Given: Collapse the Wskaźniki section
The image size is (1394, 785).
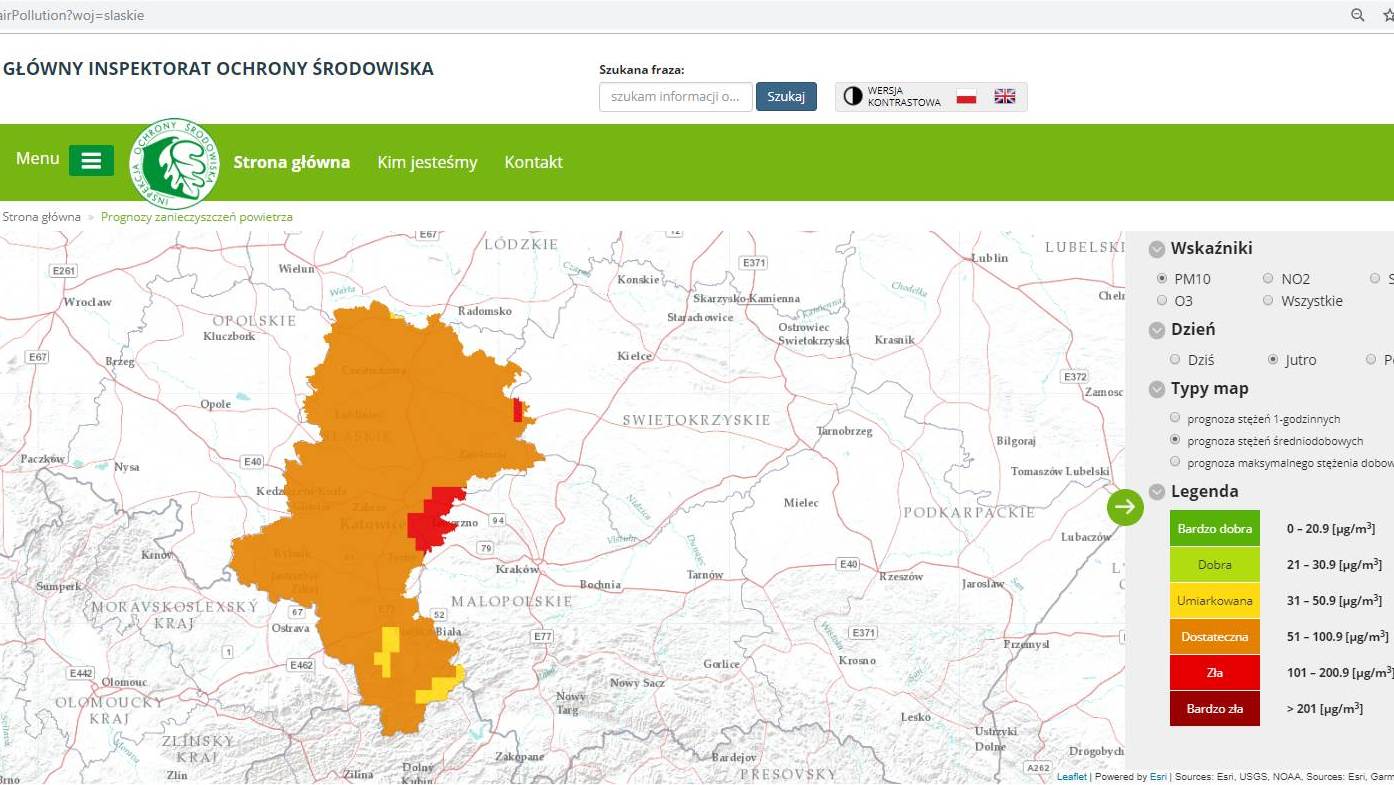Looking at the screenshot, I should [1157, 249].
